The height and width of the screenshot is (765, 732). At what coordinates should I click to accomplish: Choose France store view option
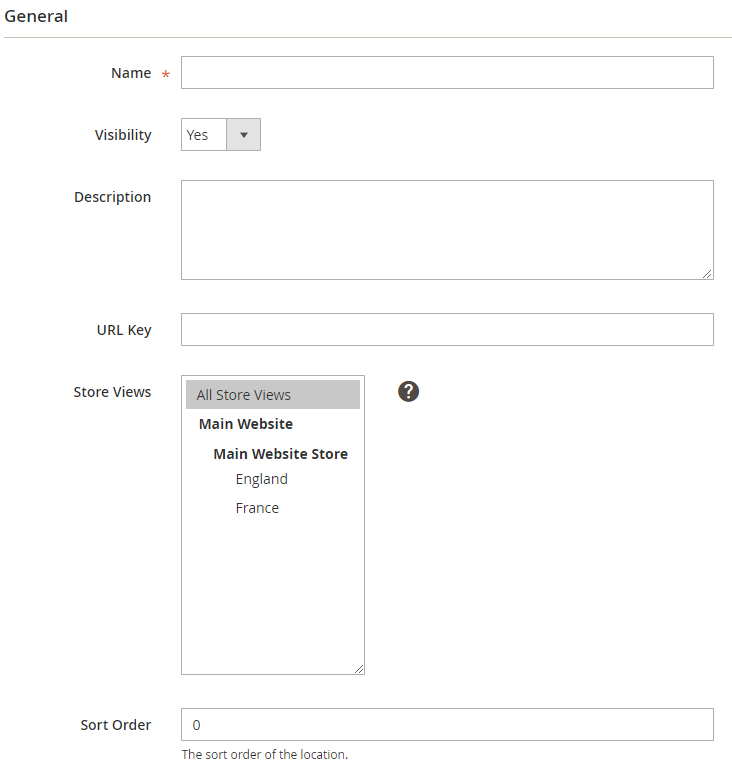click(x=258, y=508)
